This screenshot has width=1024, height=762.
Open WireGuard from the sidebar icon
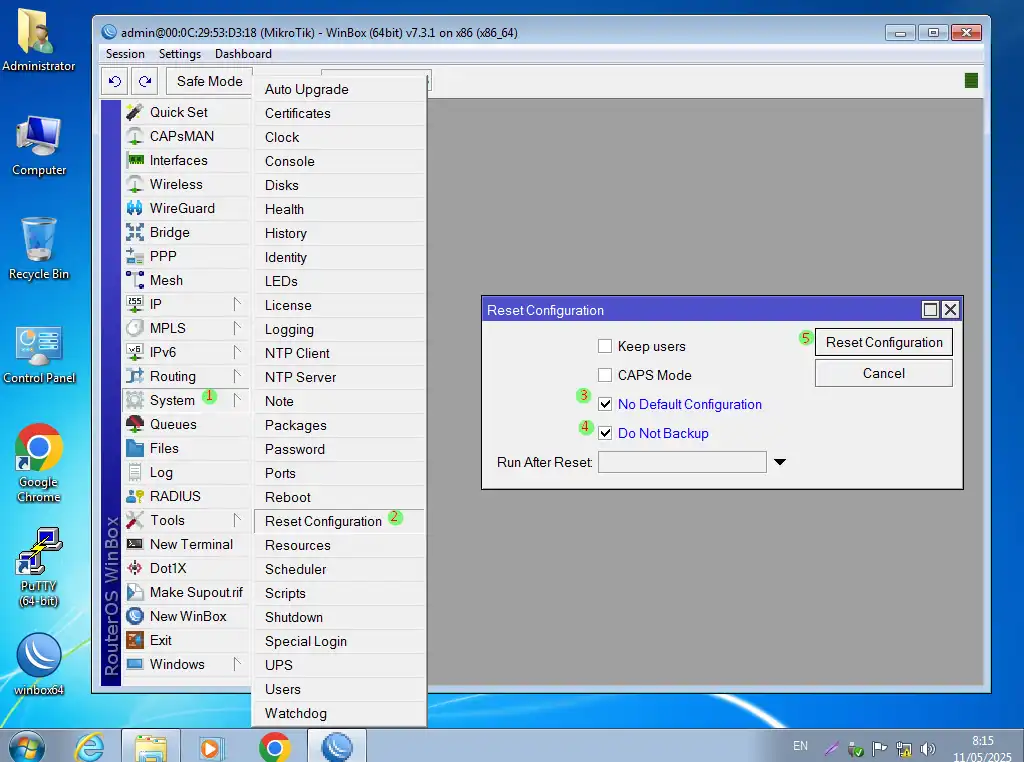135,208
